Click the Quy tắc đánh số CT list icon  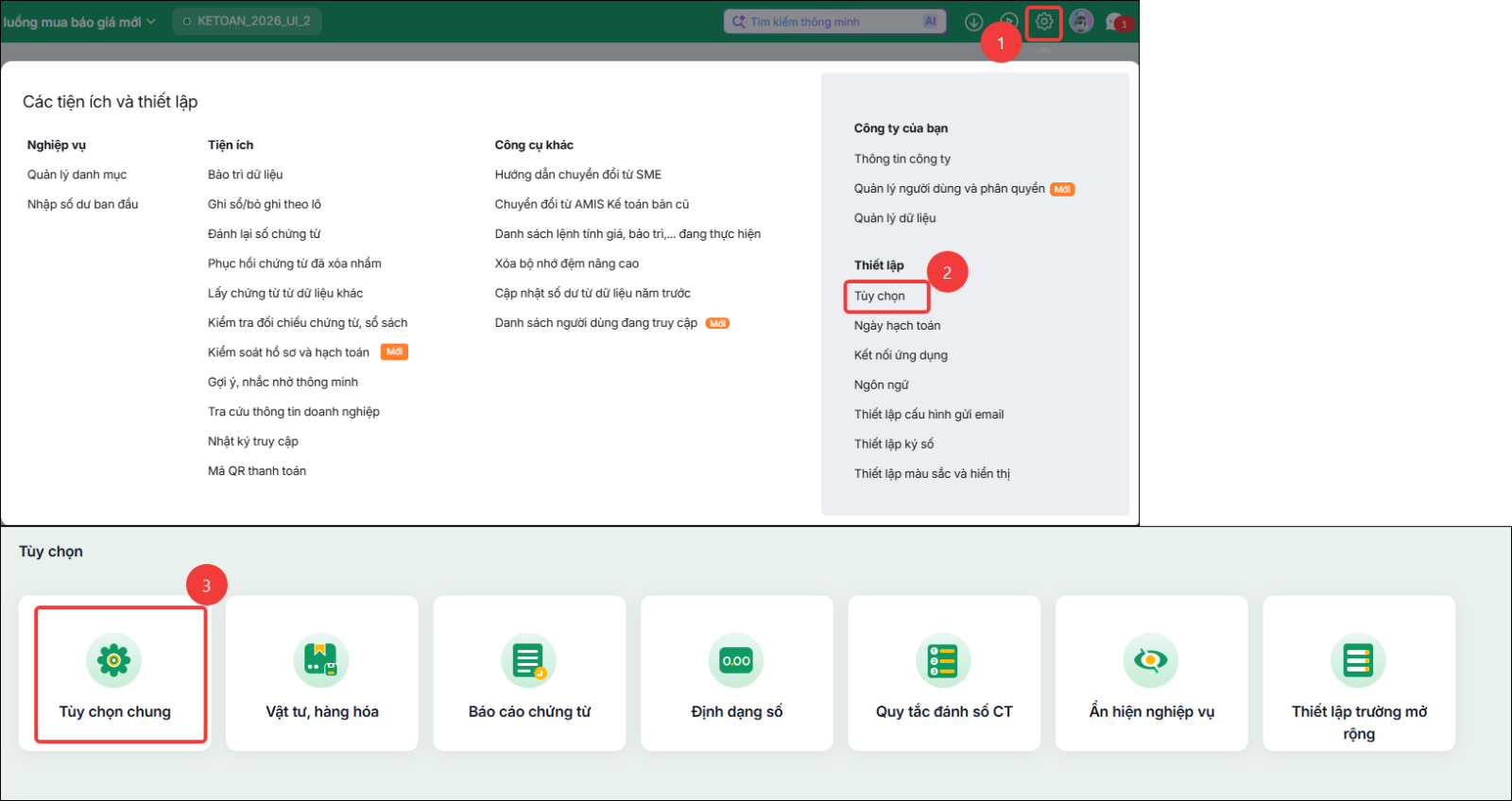943,660
